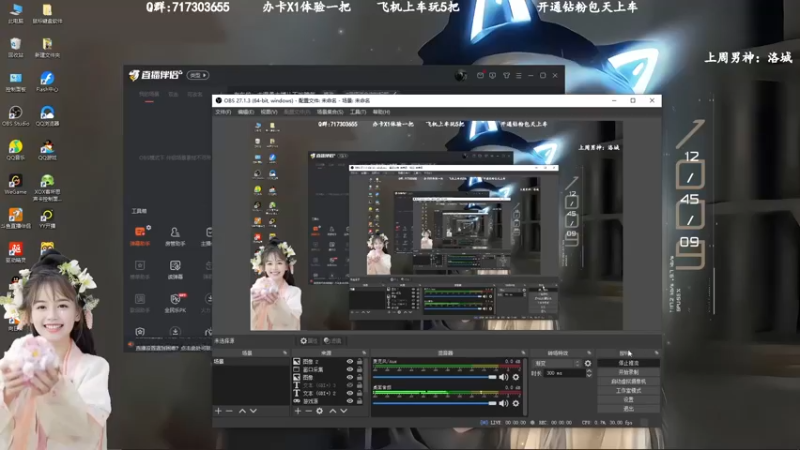Move selected source down in Sources list
The image size is (800, 450).
pyautogui.click(x=344, y=411)
